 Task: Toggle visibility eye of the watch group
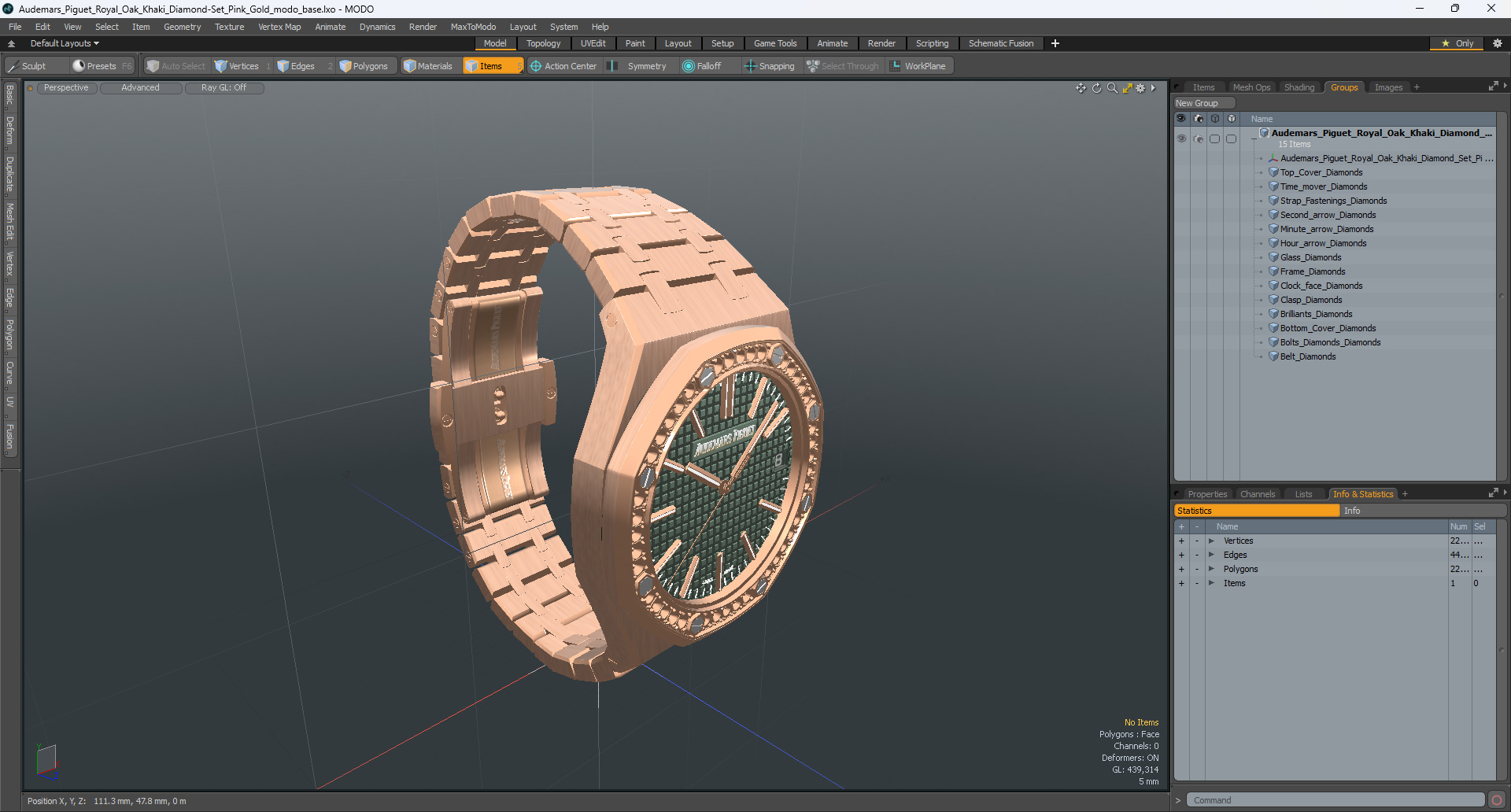tap(1181, 138)
